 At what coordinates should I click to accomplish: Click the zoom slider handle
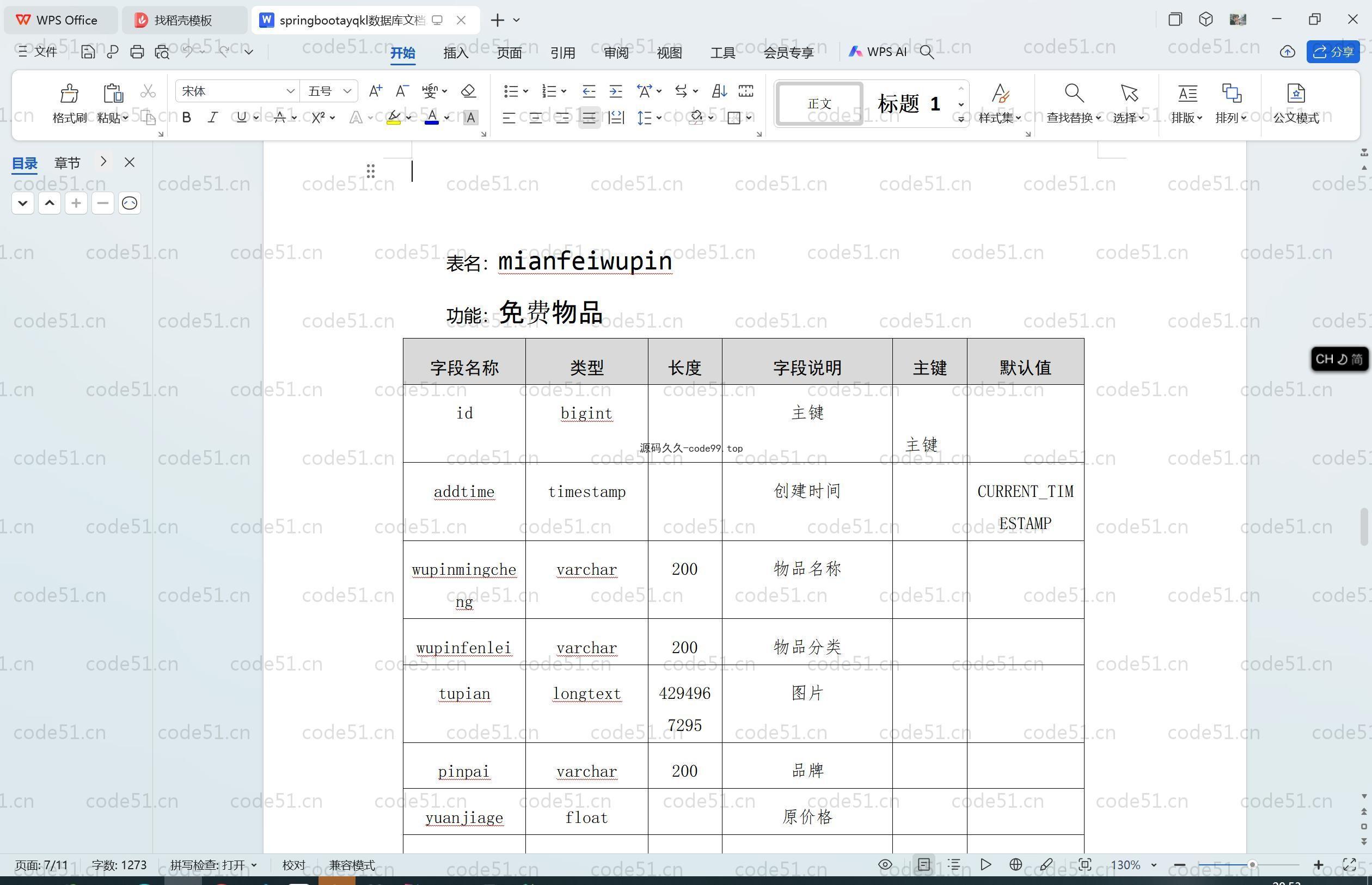coord(1252,864)
